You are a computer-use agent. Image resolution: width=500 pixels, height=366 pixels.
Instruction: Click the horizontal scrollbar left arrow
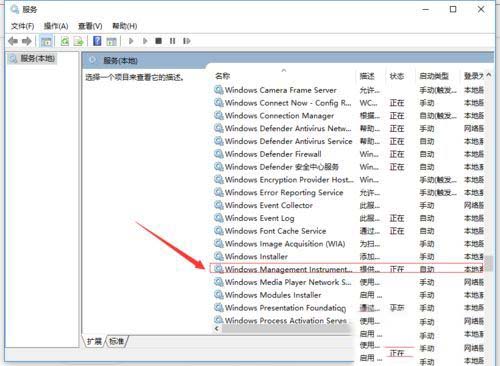point(217,329)
